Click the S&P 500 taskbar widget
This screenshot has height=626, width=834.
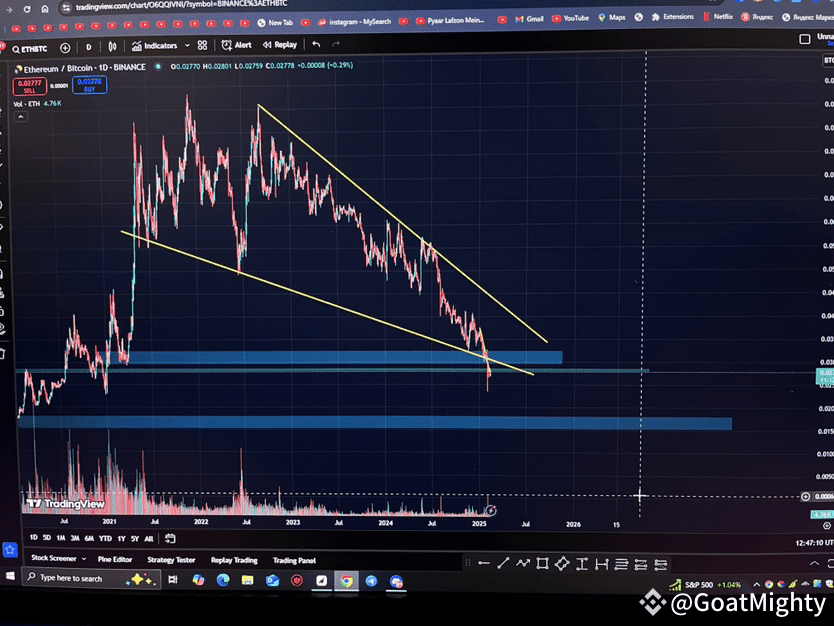[706, 585]
